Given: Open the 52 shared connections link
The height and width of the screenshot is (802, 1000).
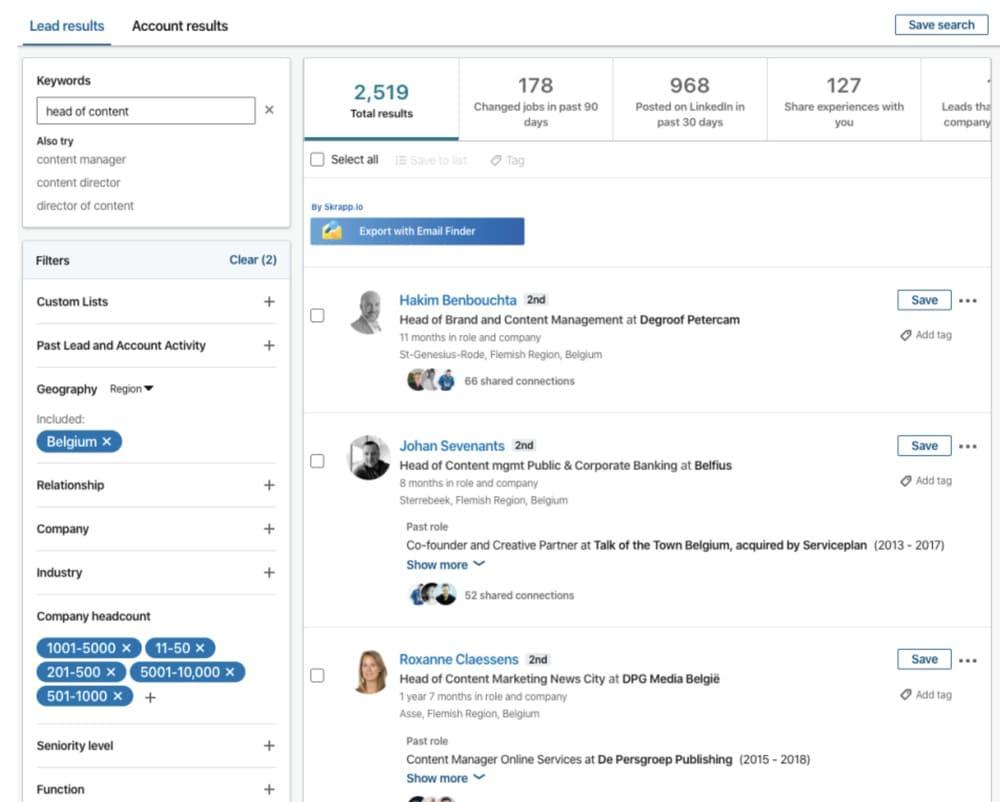Looking at the screenshot, I should click(x=519, y=595).
